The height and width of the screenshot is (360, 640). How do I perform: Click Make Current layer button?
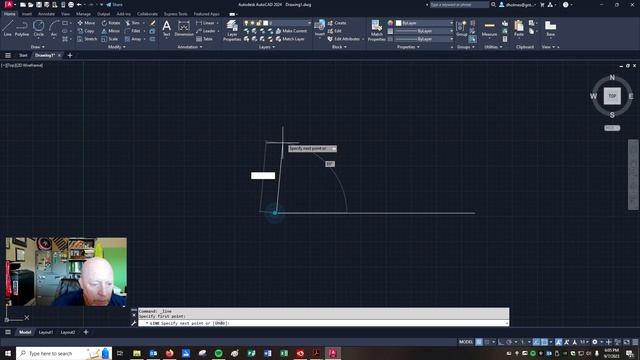point(291,31)
